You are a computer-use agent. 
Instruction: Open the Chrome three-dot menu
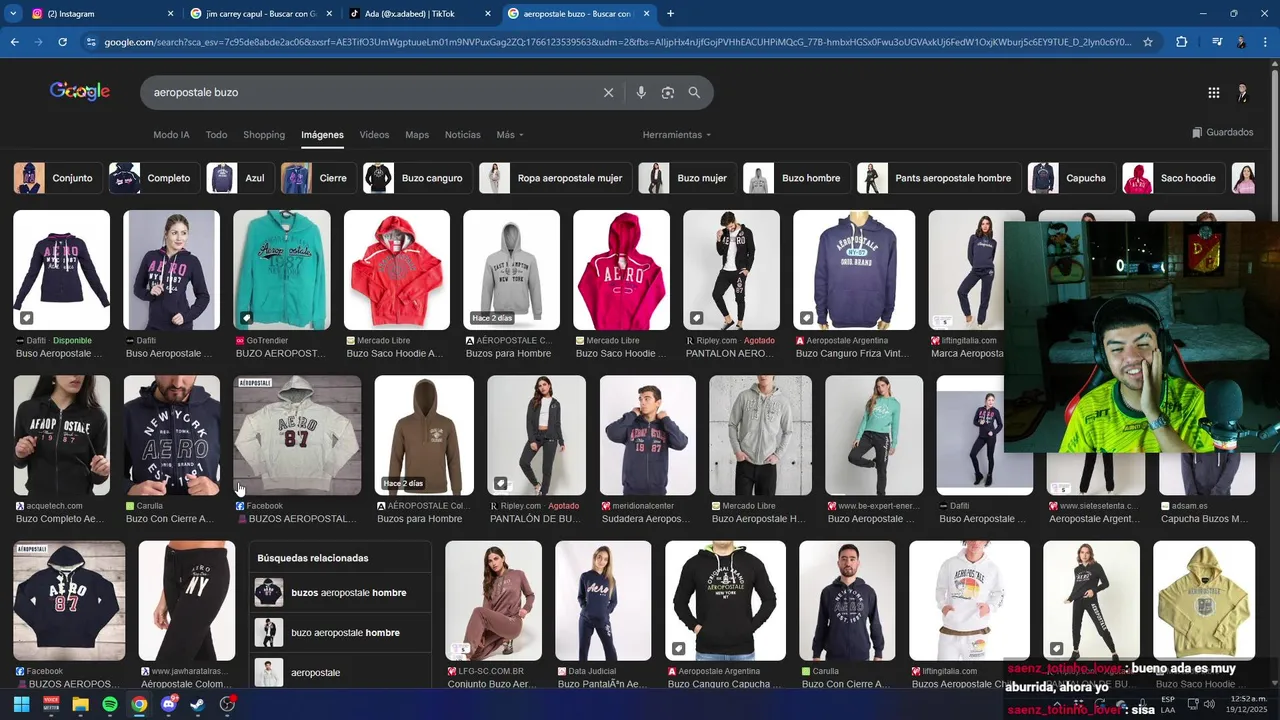(x=1266, y=42)
